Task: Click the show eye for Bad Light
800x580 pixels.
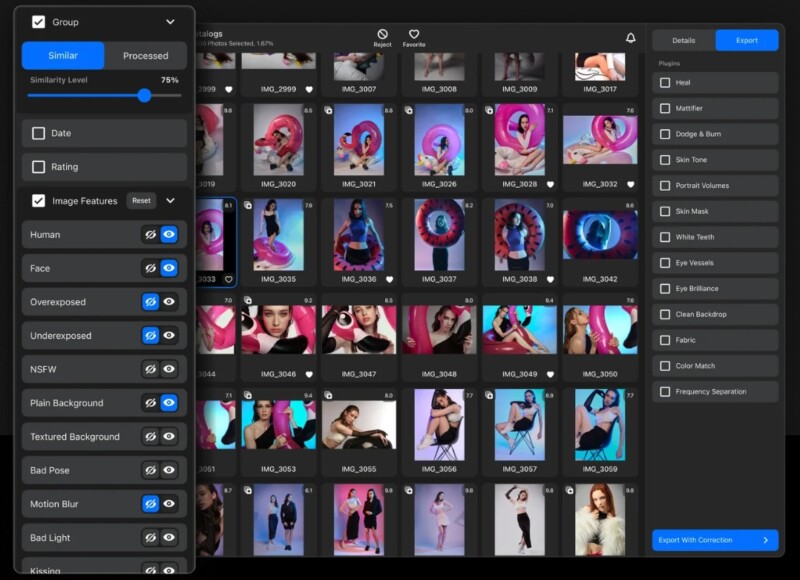Action: (x=169, y=538)
